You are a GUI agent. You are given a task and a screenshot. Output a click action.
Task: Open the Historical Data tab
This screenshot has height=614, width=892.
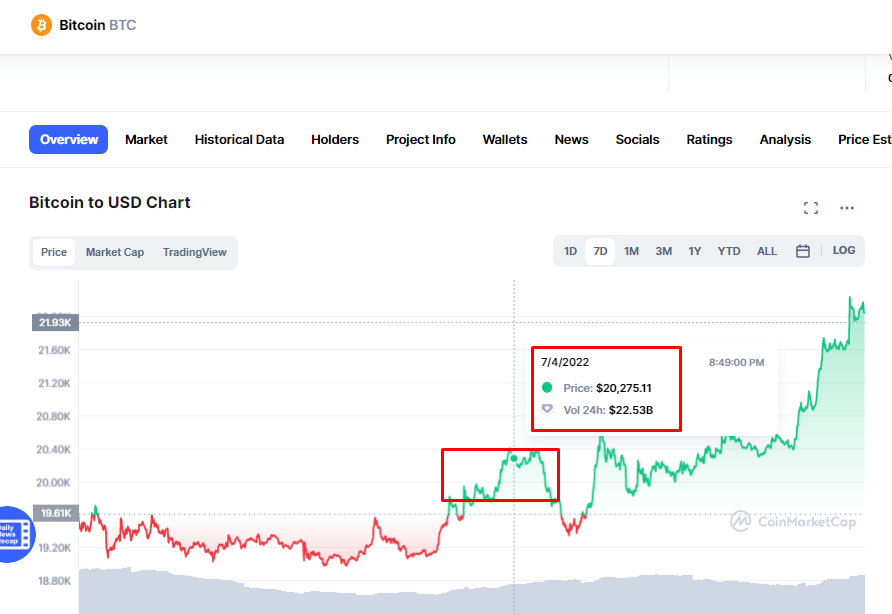click(x=239, y=139)
